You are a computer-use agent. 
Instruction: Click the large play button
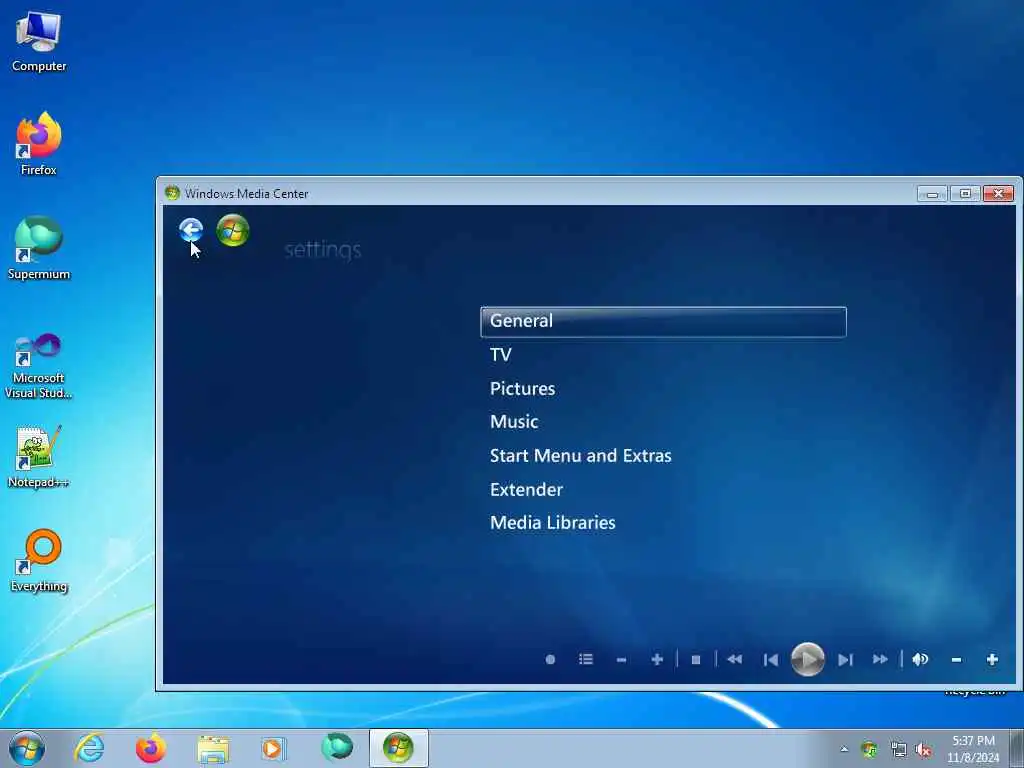point(808,660)
